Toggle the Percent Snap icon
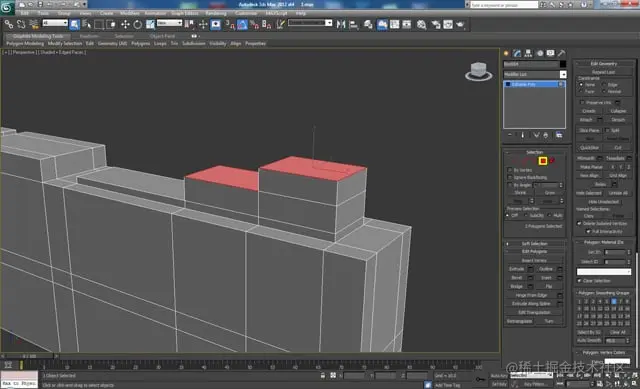640x389 pixels. click(x=255, y=24)
